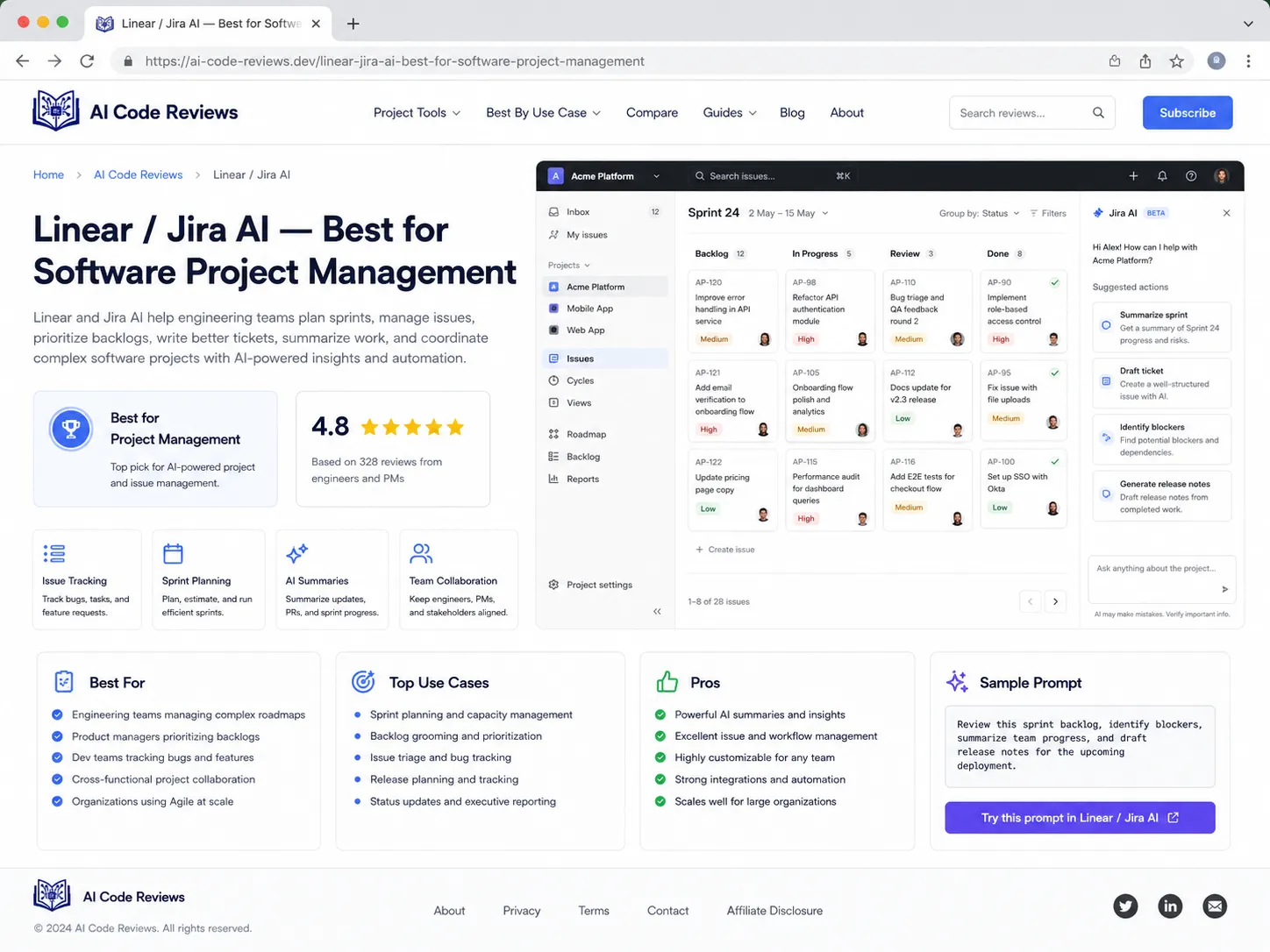Image resolution: width=1270 pixels, height=952 pixels.
Task: Open notifications bell in the app mockup
Action: (x=1162, y=176)
